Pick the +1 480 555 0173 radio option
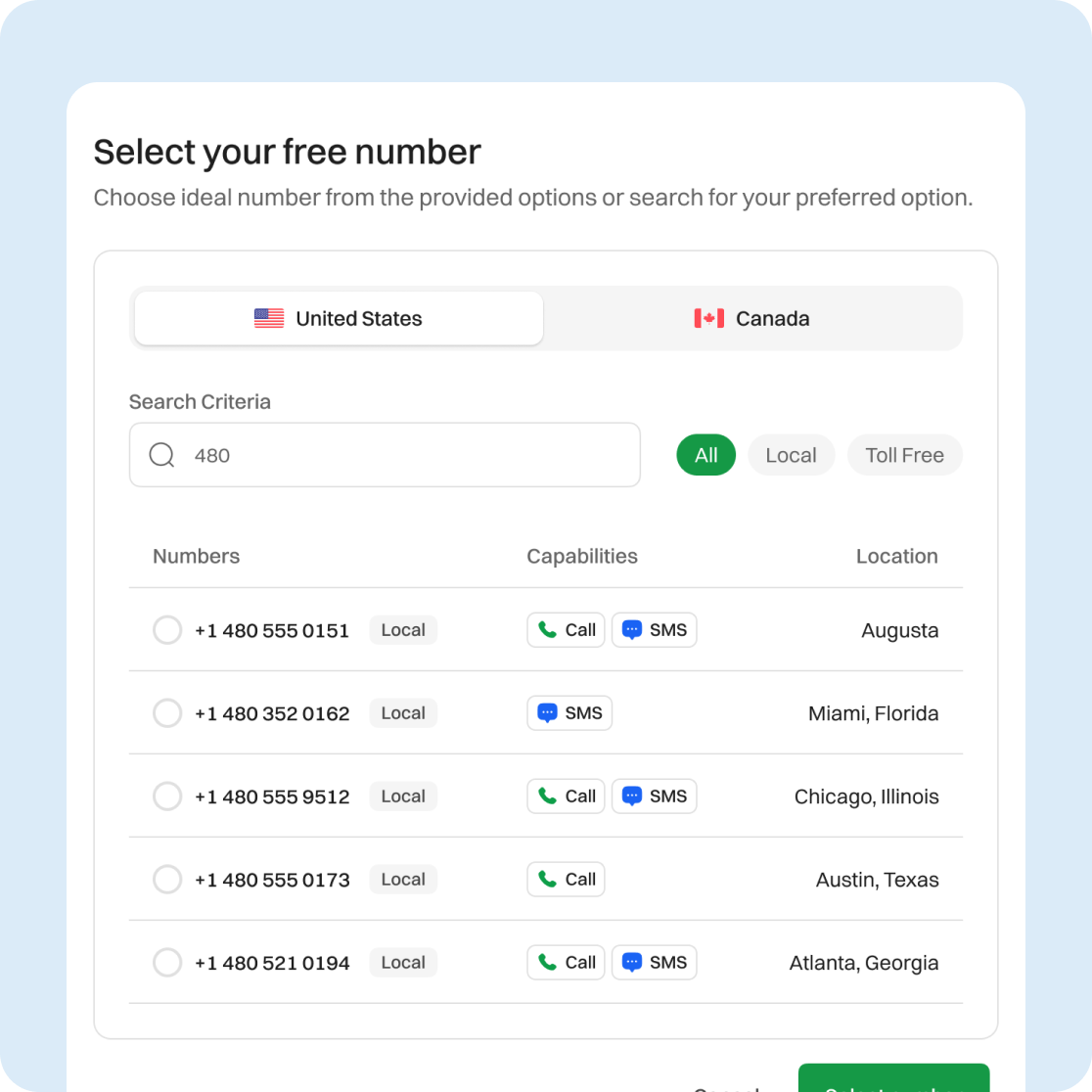The height and width of the screenshot is (1092, 1092). click(x=167, y=880)
